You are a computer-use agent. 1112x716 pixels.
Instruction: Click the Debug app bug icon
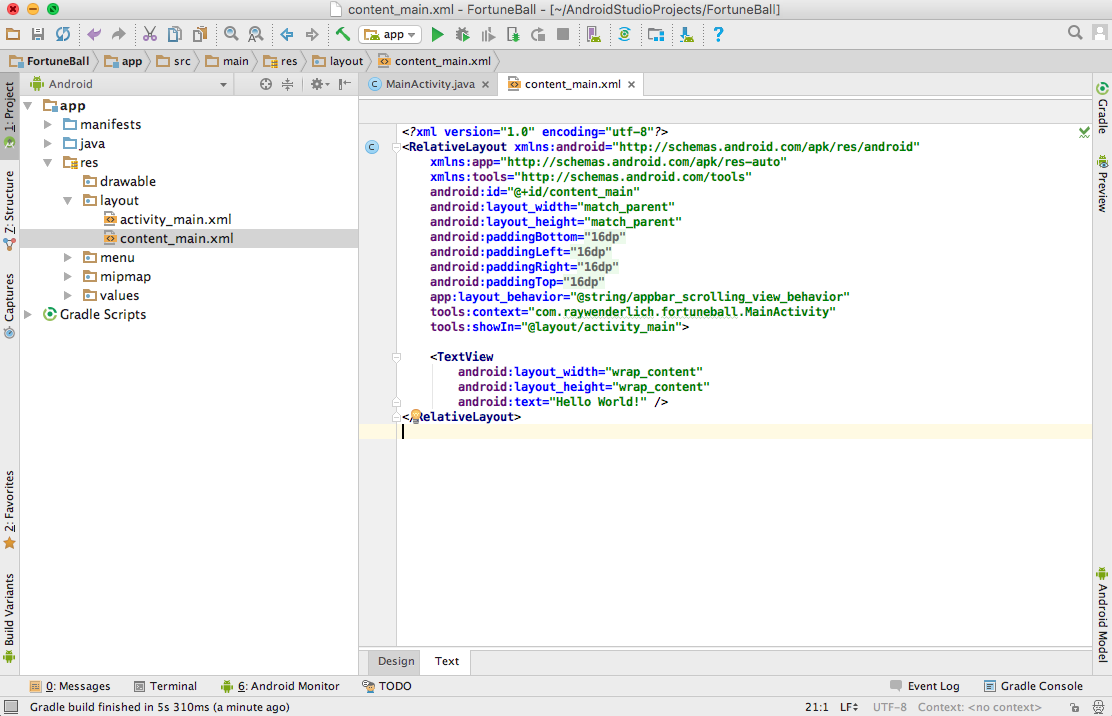(x=462, y=34)
